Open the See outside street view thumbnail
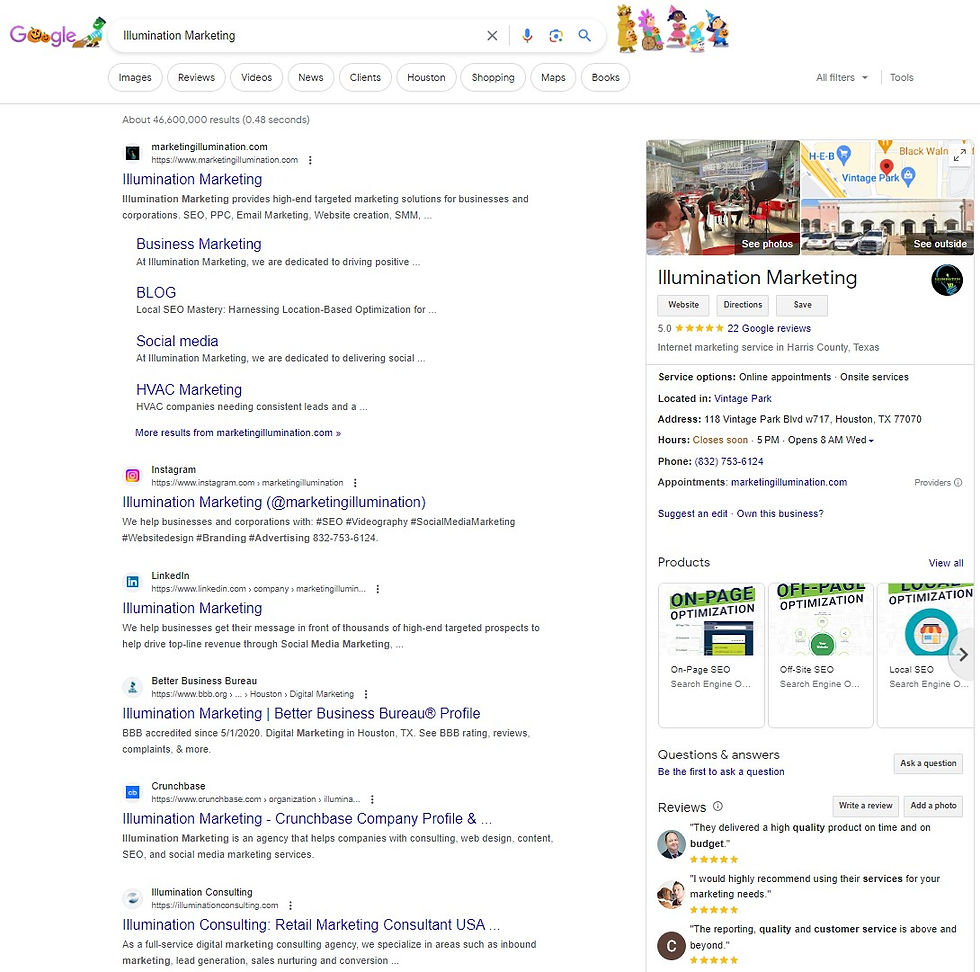980x972 pixels. [x=888, y=227]
